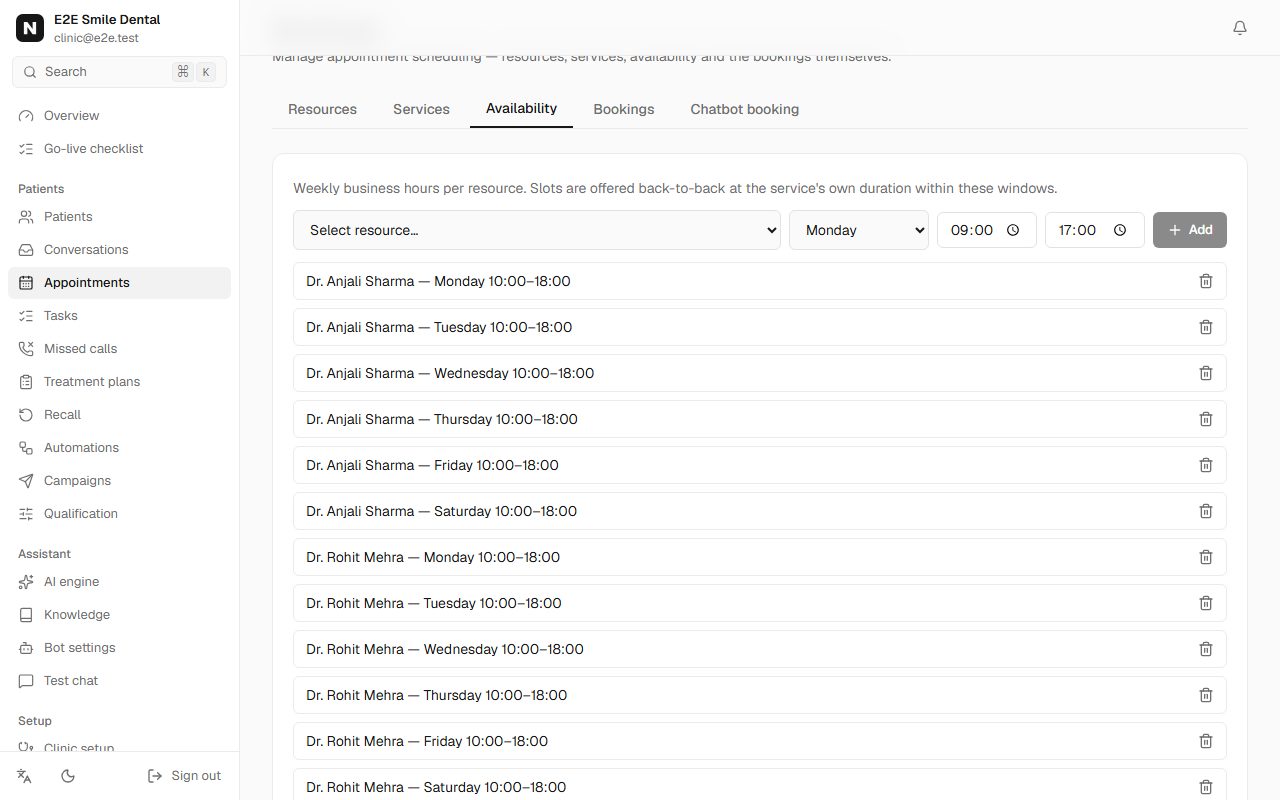Open the Chatbot booking tab

point(745,109)
